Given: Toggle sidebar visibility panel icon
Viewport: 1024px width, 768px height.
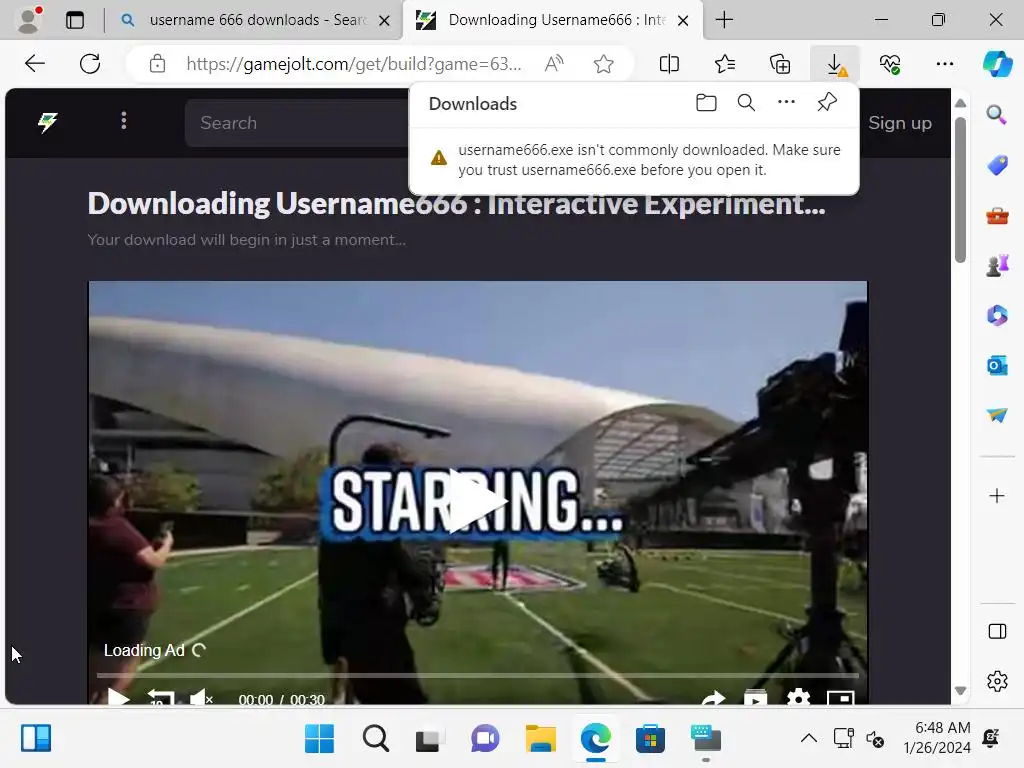Looking at the screenshot, I should point(997,632).
